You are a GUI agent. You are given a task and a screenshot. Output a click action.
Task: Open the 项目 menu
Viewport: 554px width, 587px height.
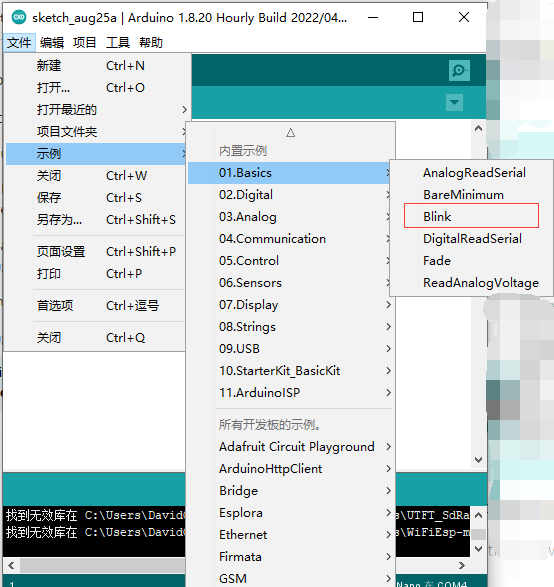pyautogui.click(x=85, y=42)
